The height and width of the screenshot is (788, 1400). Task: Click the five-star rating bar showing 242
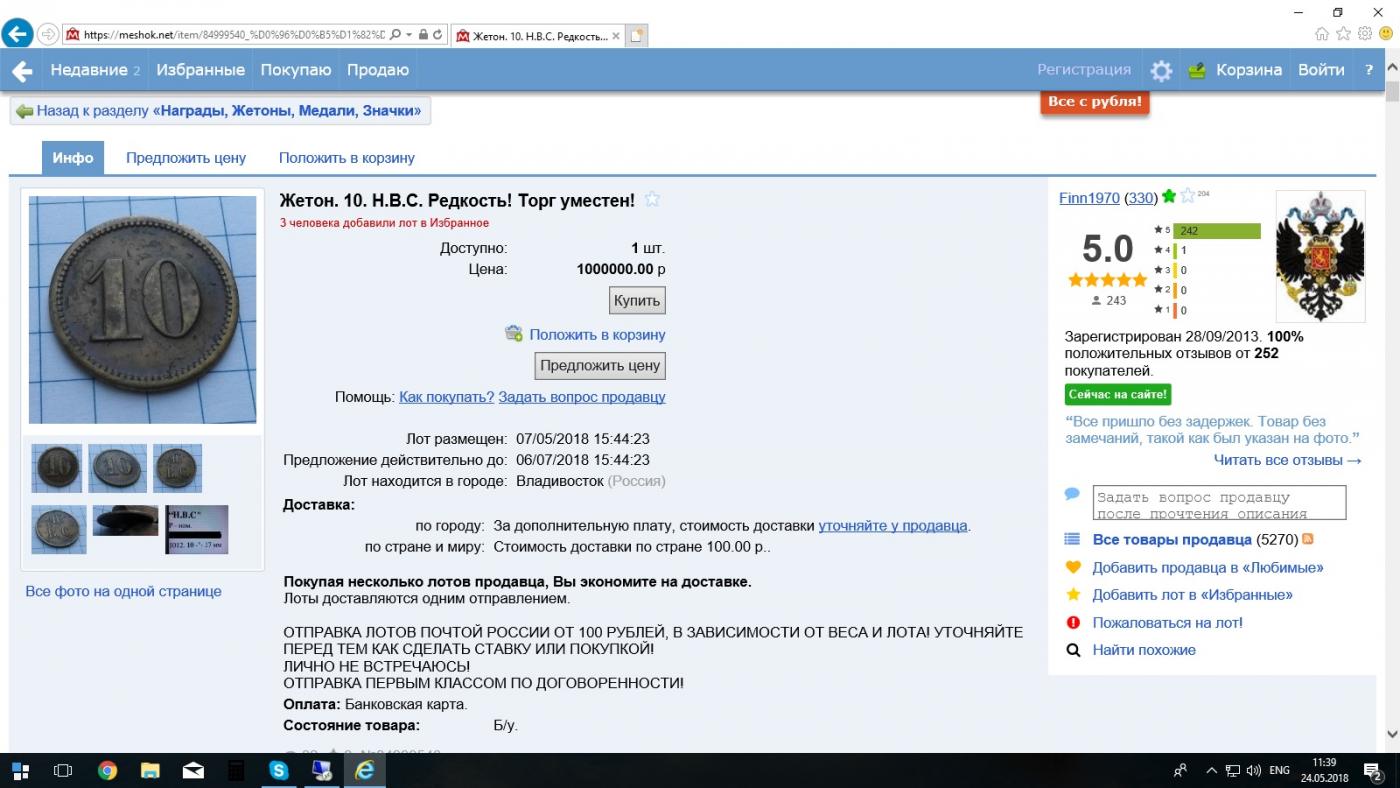[x=1216, y=230]
